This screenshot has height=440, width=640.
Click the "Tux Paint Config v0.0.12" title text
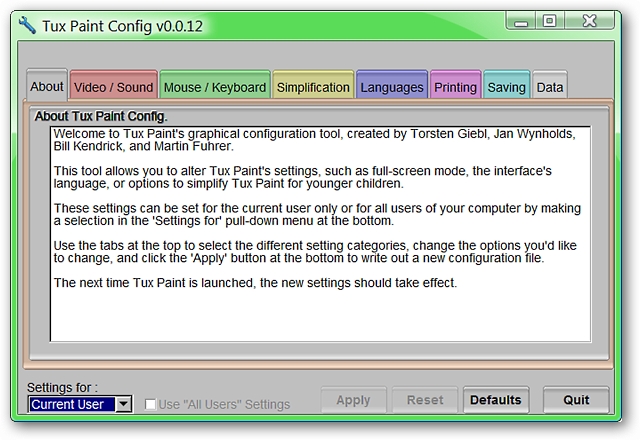pyautogui.click(x=122, y=26)
